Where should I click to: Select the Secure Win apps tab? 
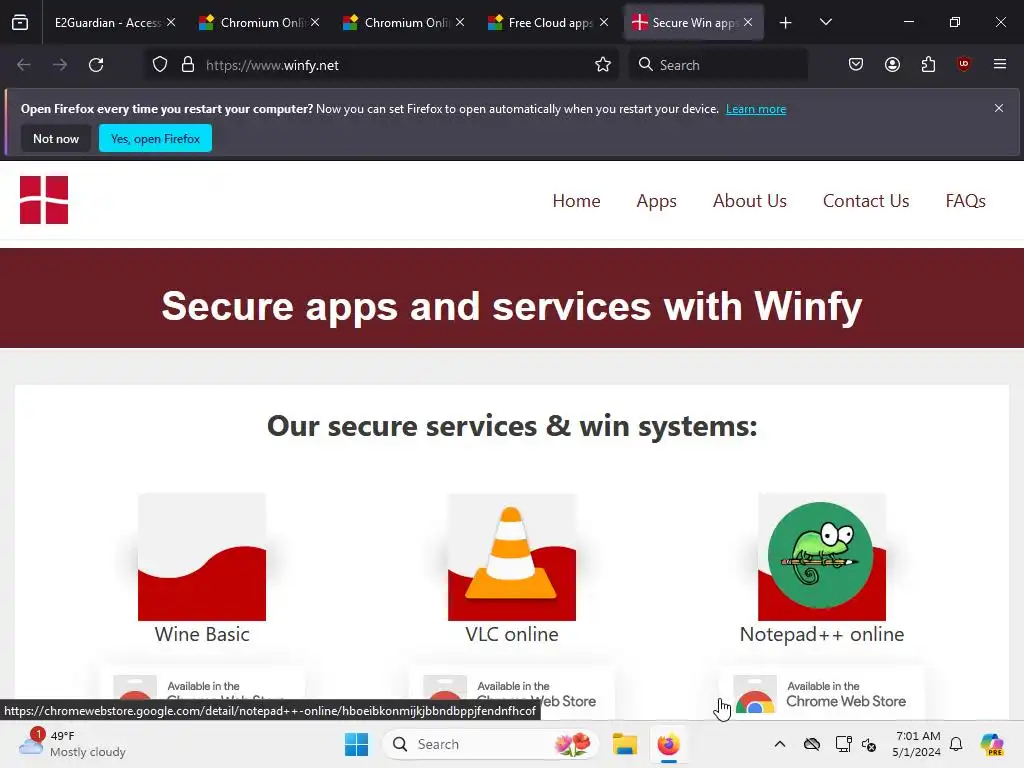point(695,23)
